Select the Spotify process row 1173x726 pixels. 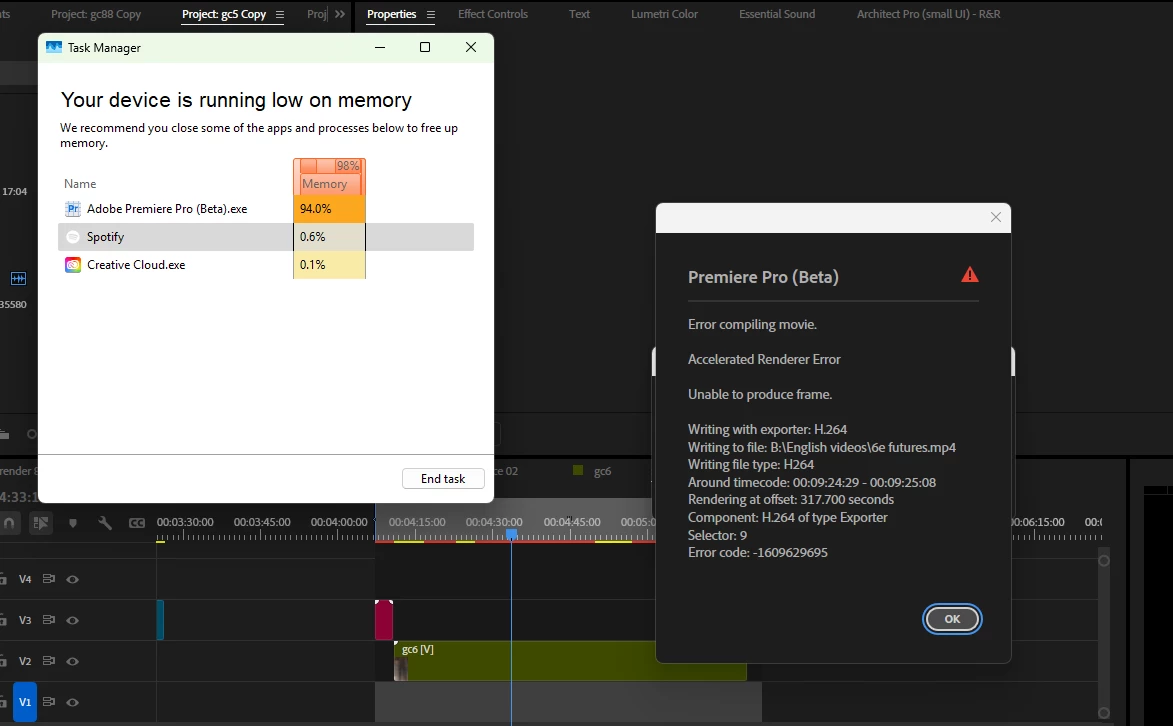click(x=266, y=237)
